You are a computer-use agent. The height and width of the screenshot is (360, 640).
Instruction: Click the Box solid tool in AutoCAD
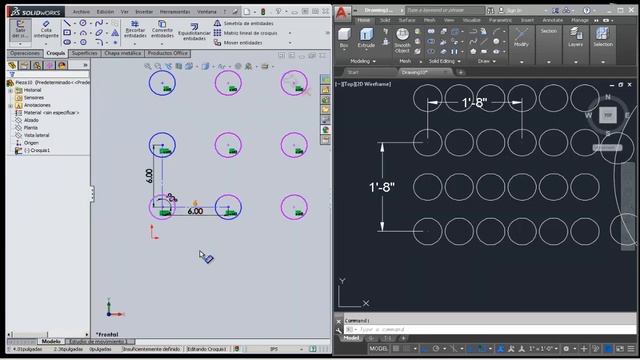pyautogui.click(x=344, y=38)
